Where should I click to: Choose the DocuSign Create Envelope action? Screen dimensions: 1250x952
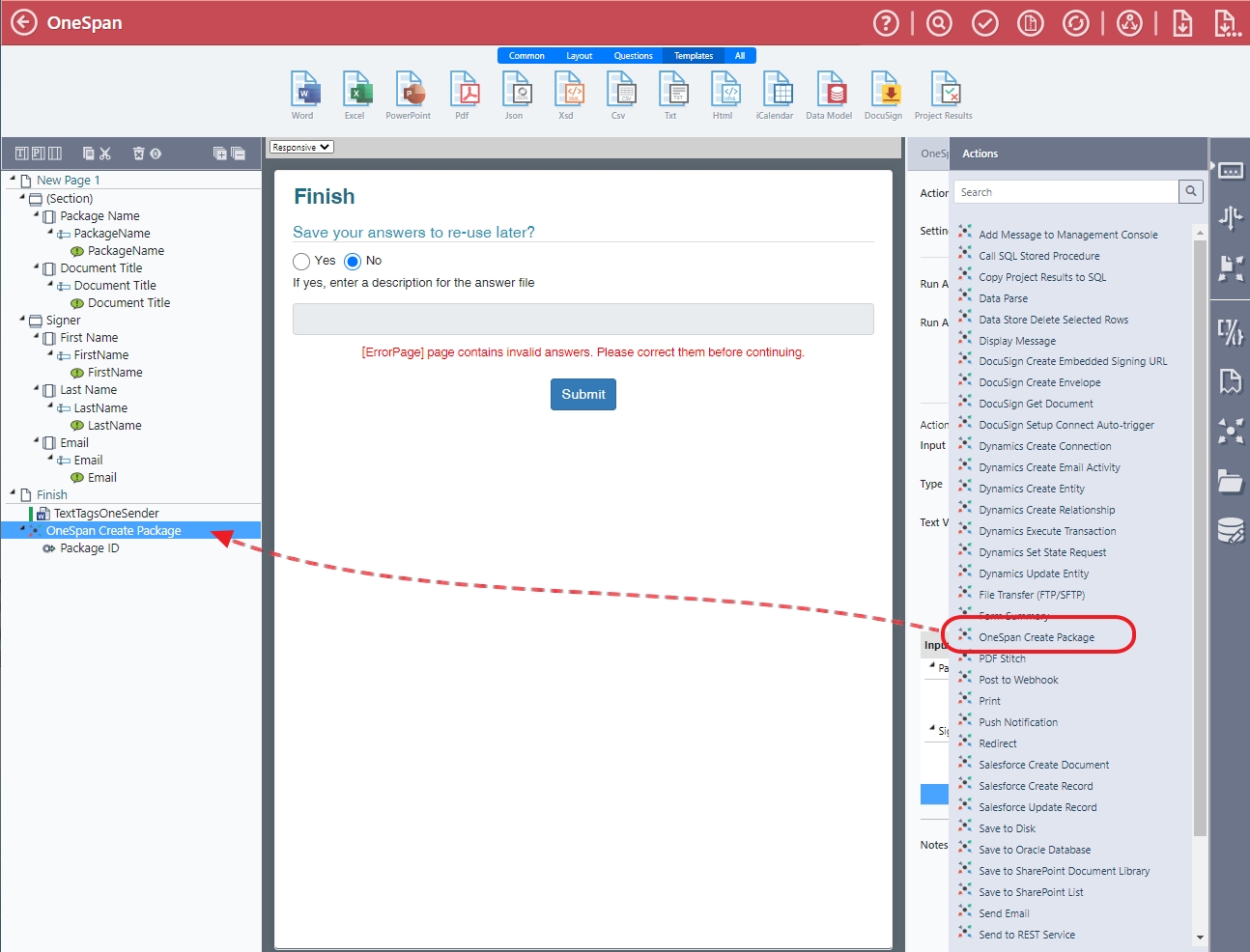pos(1039,382)
